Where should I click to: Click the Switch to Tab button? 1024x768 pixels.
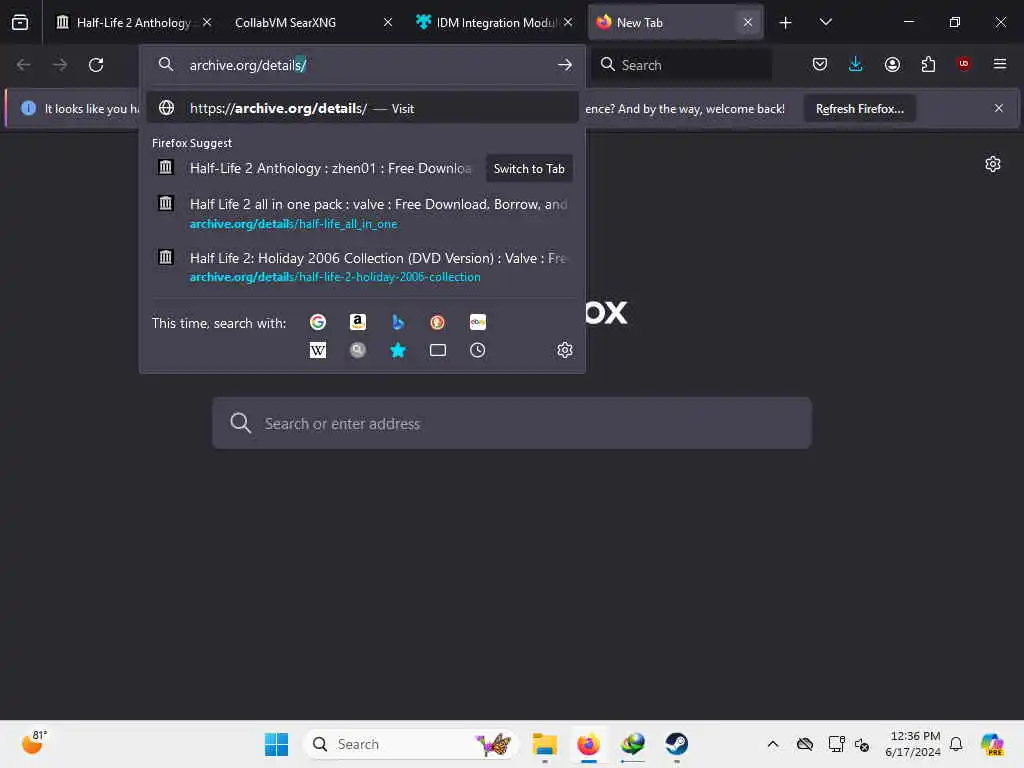pyautogui.click(x=529, y=168)
